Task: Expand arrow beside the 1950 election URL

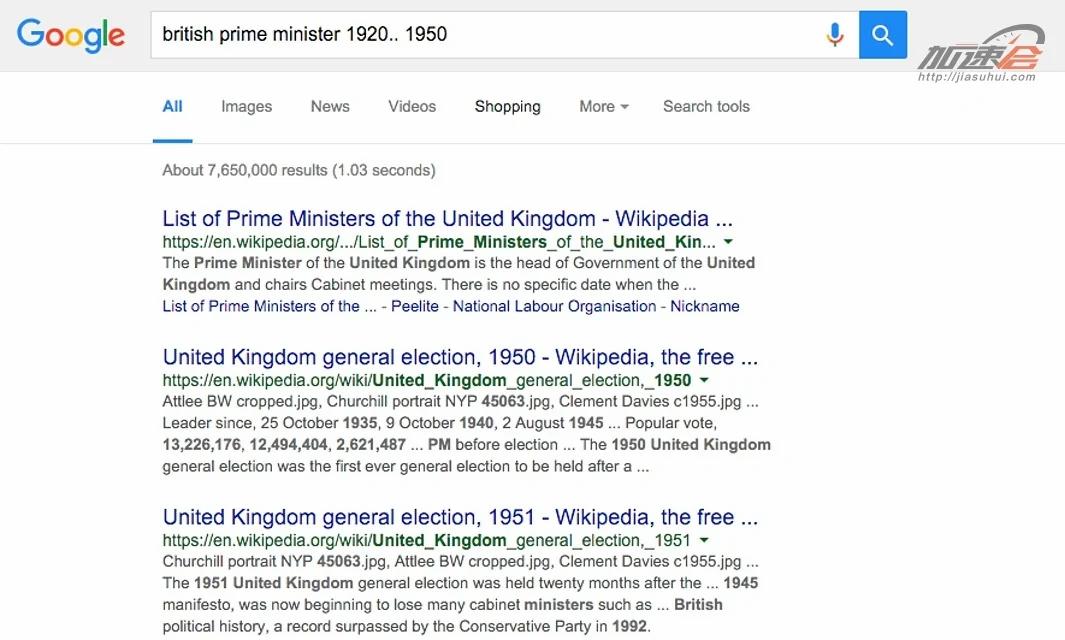Action: 704,380
